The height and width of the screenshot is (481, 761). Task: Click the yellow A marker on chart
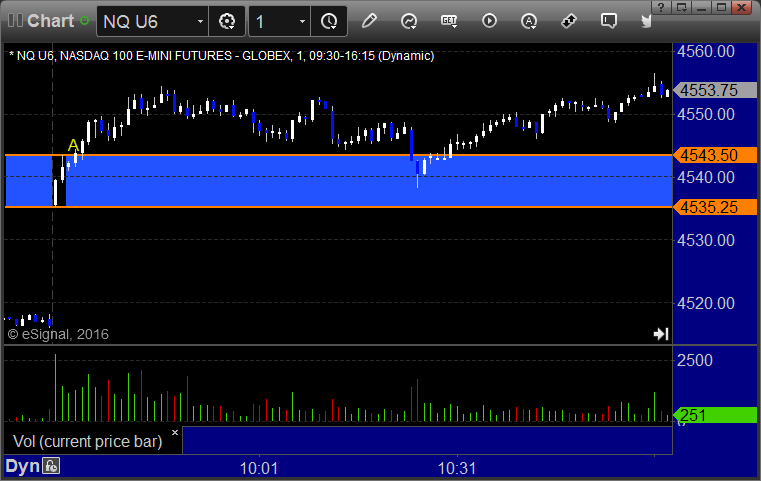tap(73, 145)
